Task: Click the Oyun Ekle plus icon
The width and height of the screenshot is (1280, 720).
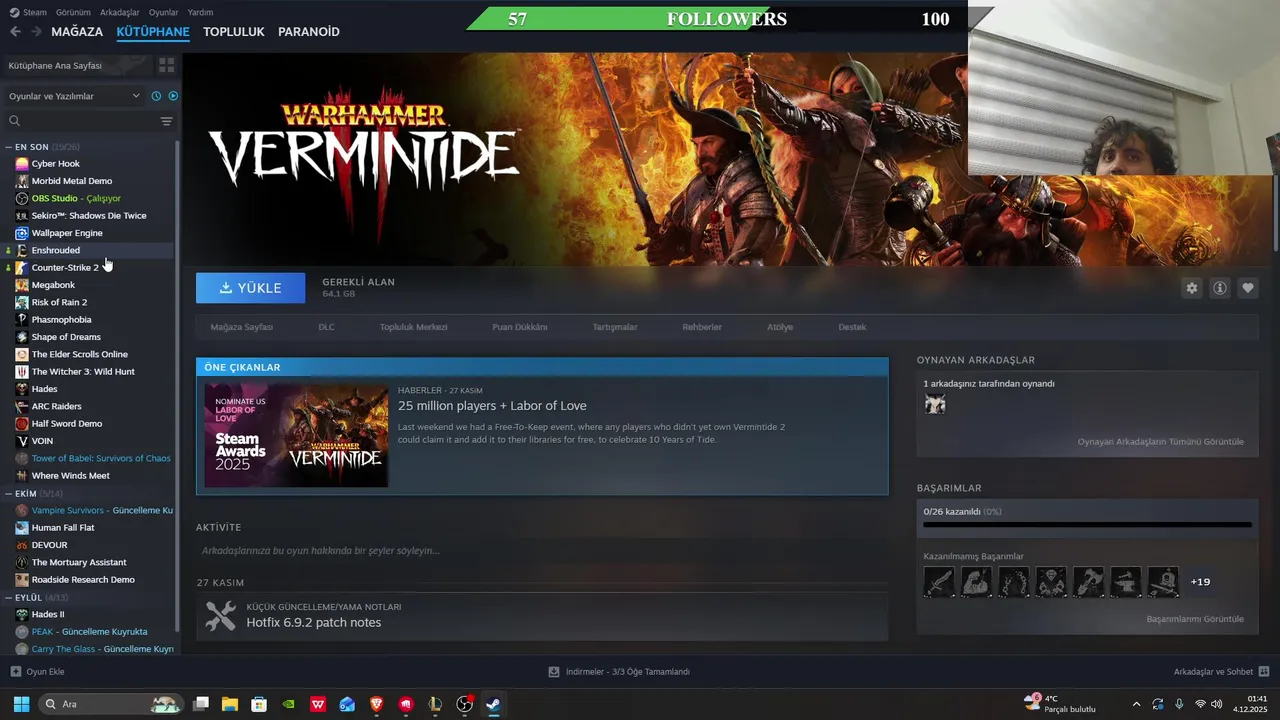Action: (x=15, y=672)
